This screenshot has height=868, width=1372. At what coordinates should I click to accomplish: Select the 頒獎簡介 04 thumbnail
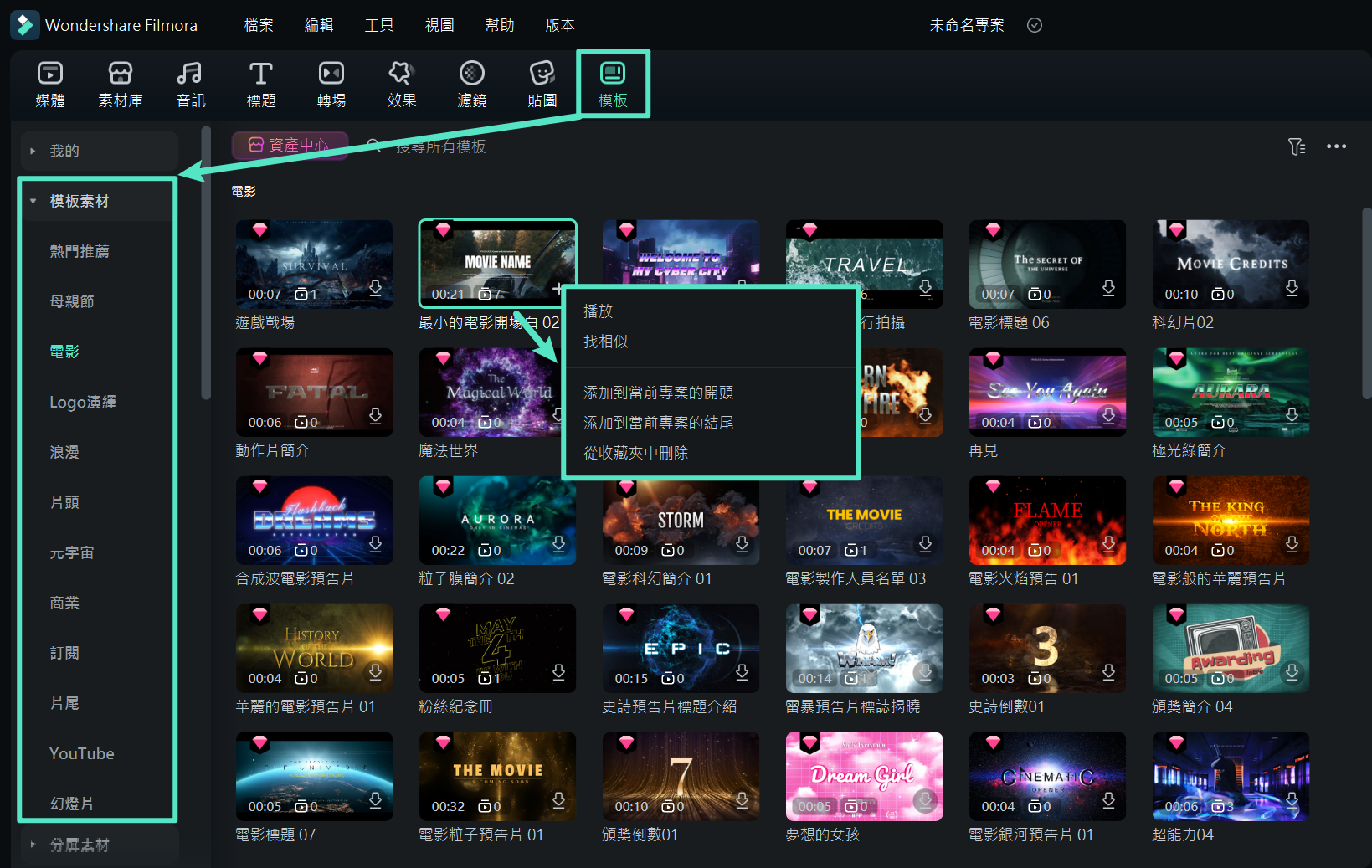[x=1231, y=648]
